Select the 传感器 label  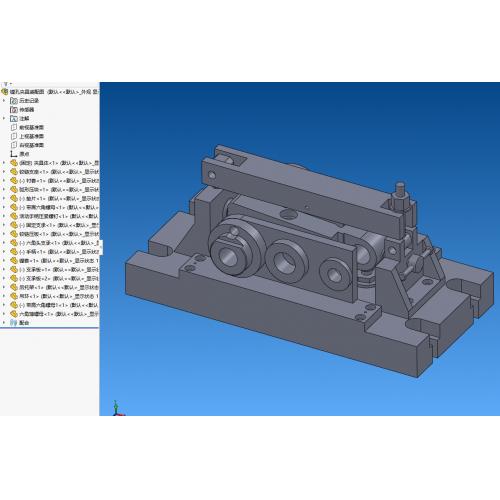pos(27,110)
